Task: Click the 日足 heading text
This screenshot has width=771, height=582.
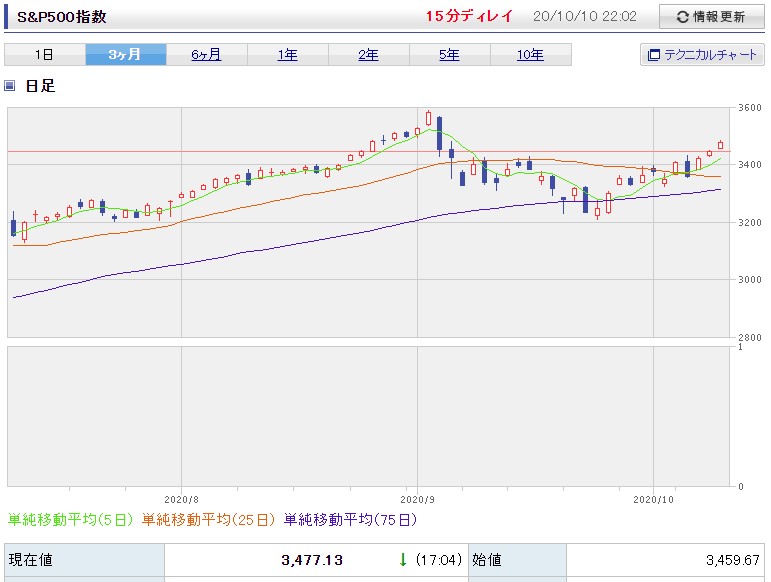Action: coord(40,86)
